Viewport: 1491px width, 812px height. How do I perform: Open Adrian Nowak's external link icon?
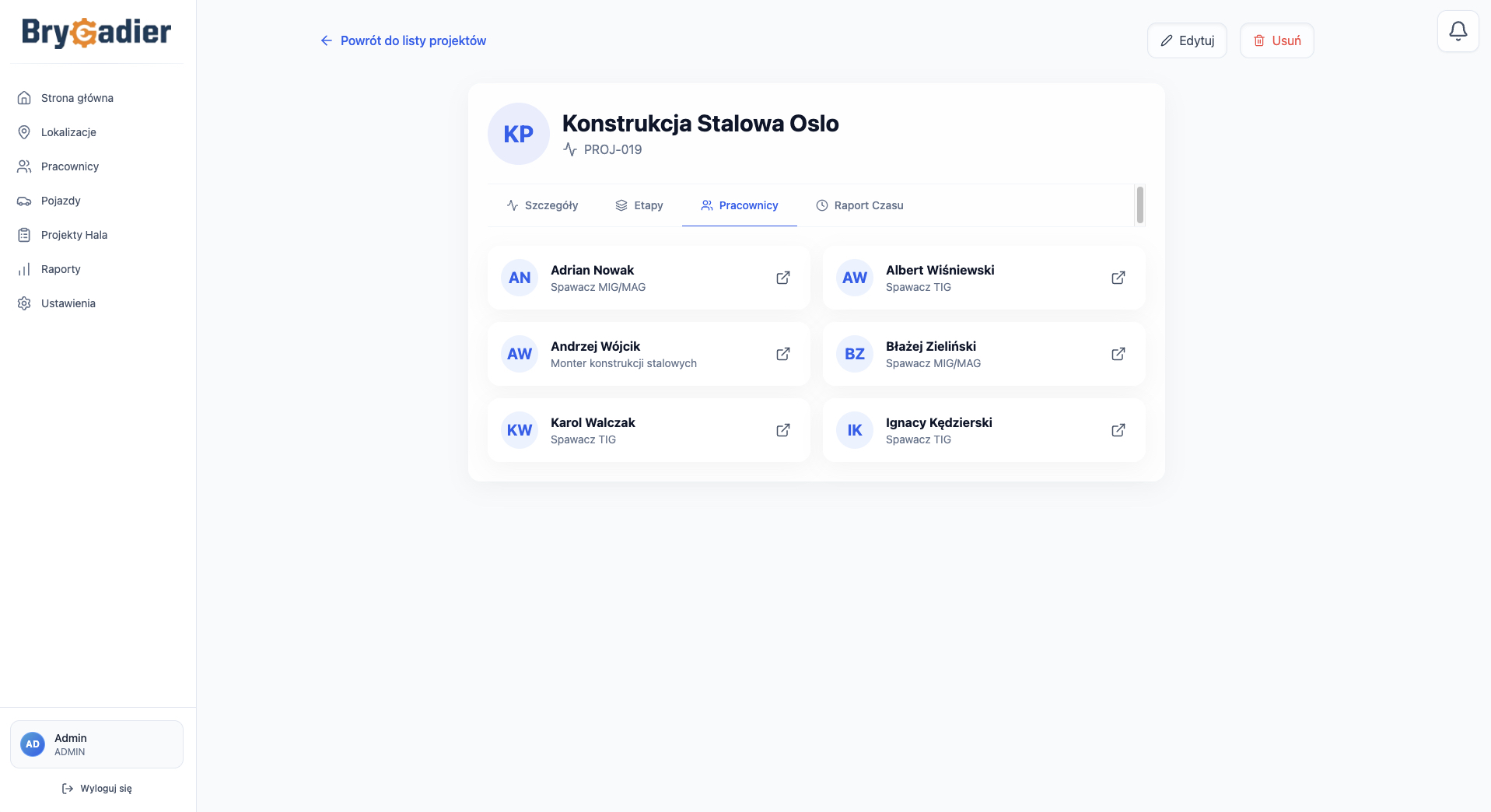pos(783,278)
